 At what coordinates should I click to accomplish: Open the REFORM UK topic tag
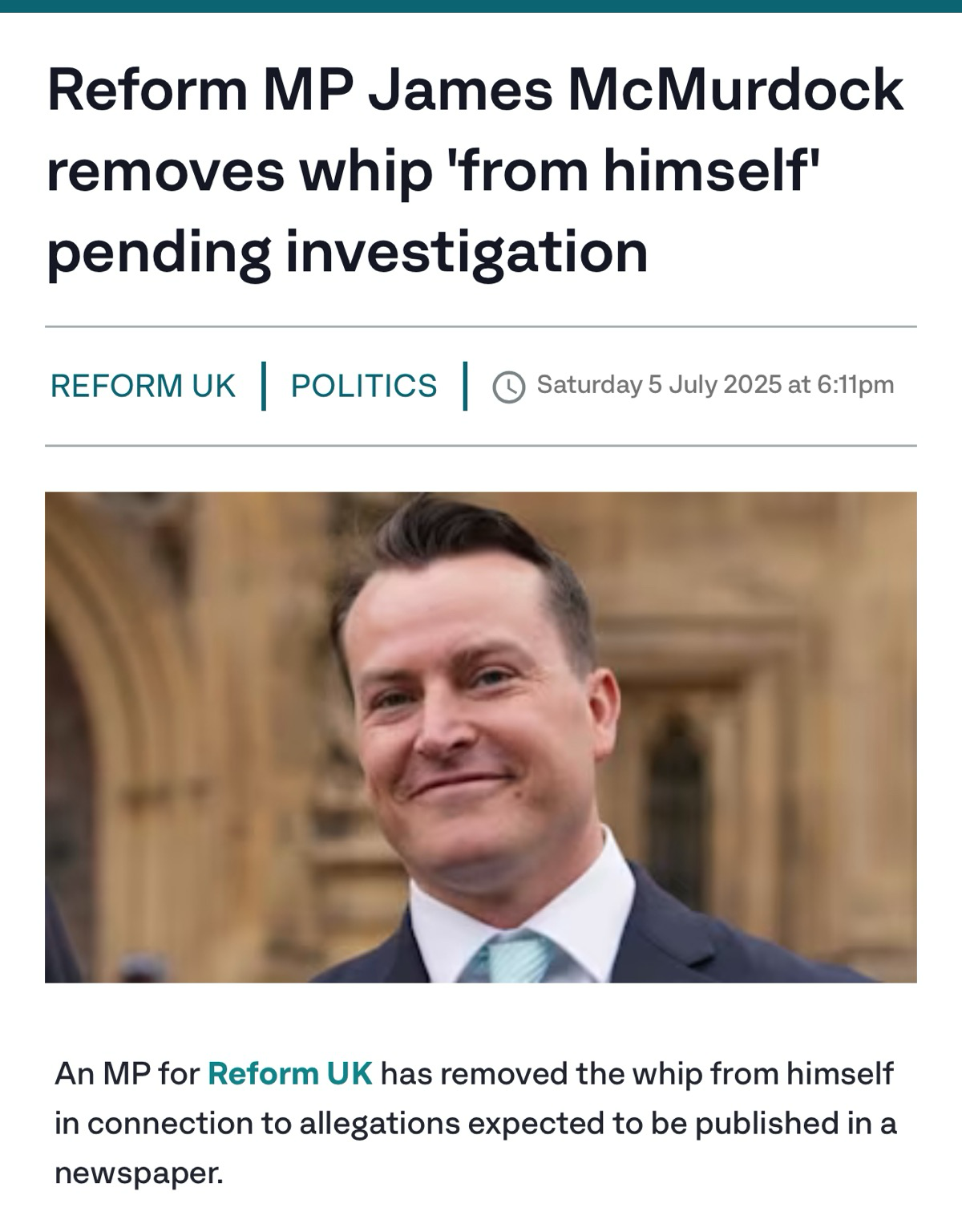point(143,386)
